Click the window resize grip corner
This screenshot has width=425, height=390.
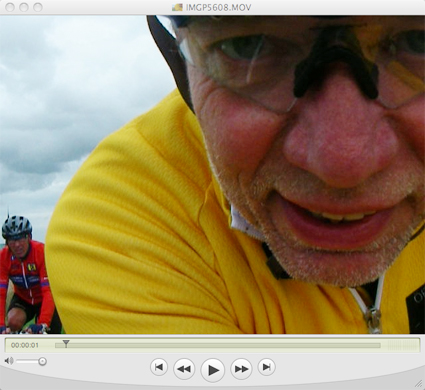pyautogui.click(x=418, y=383)
